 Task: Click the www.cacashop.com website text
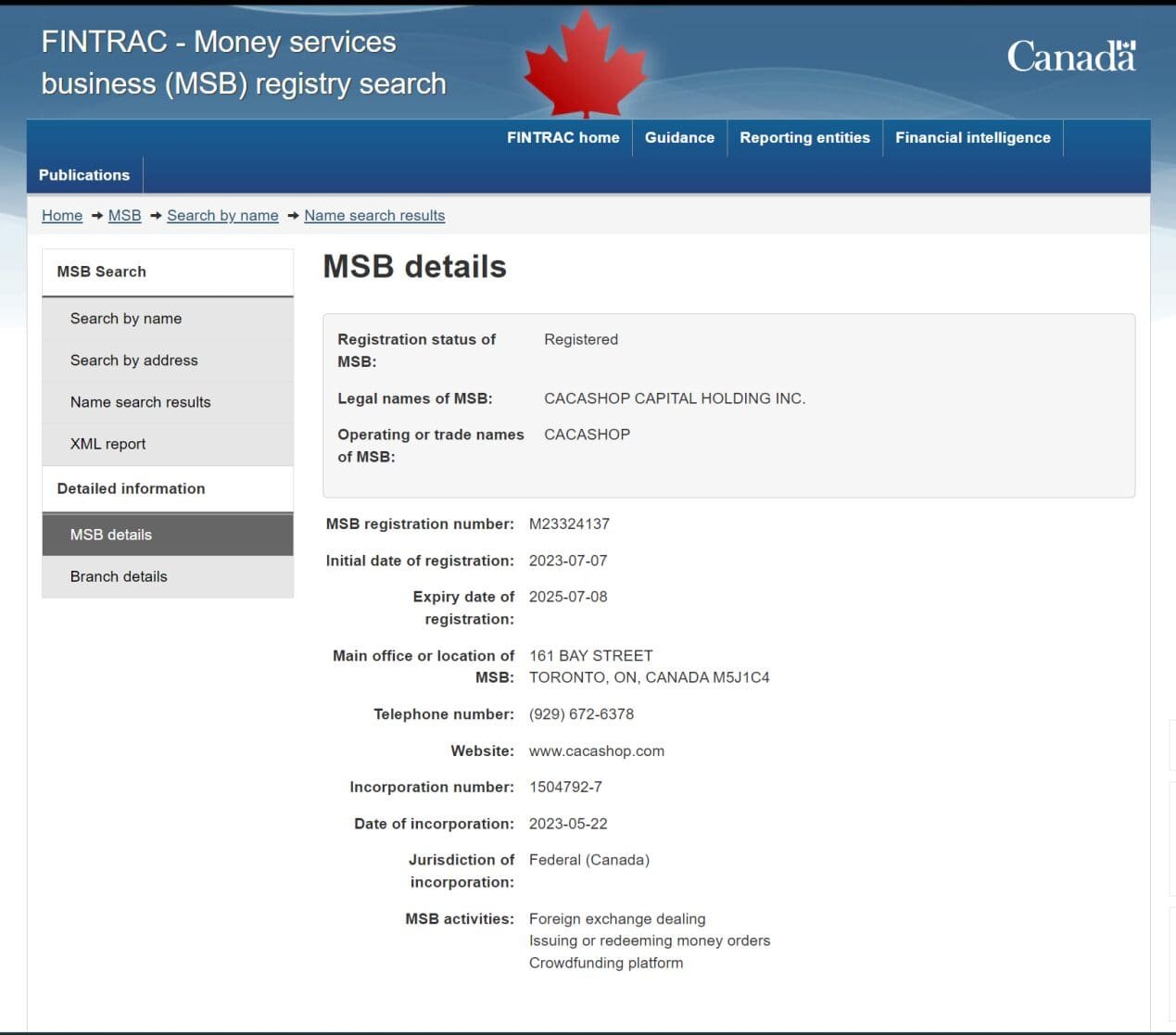(x=596, y=751)
